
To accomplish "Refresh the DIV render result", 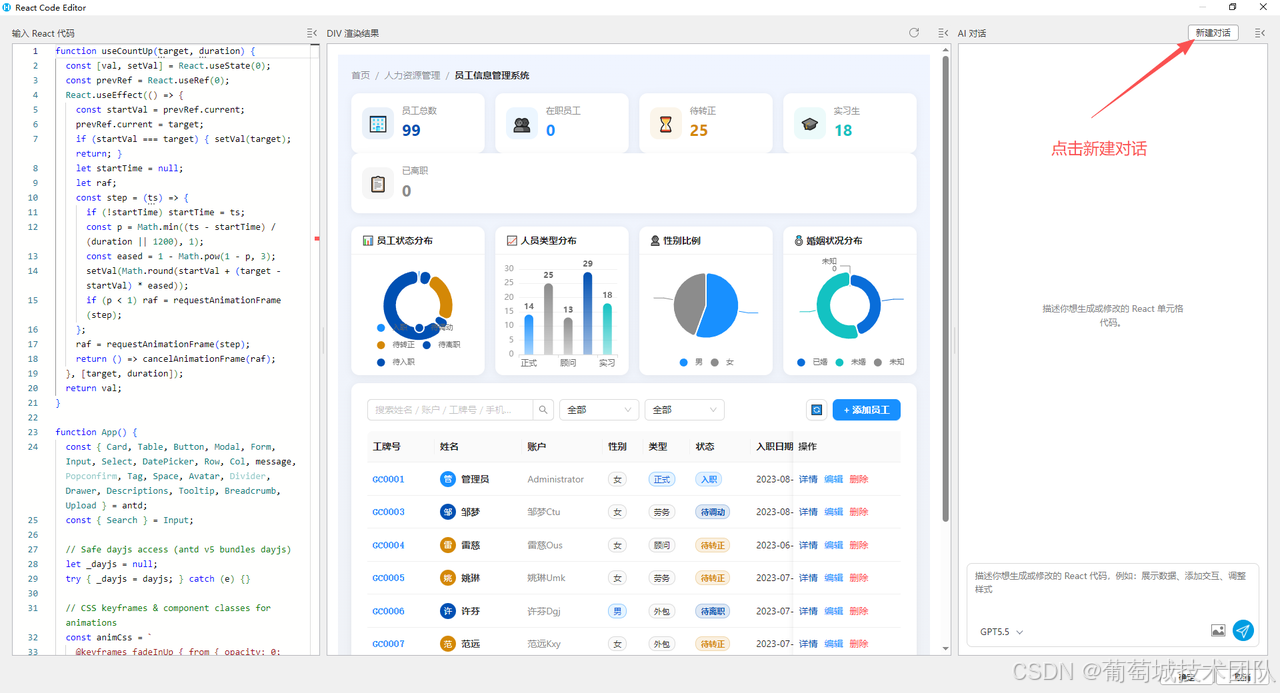I will click(914, 33).
